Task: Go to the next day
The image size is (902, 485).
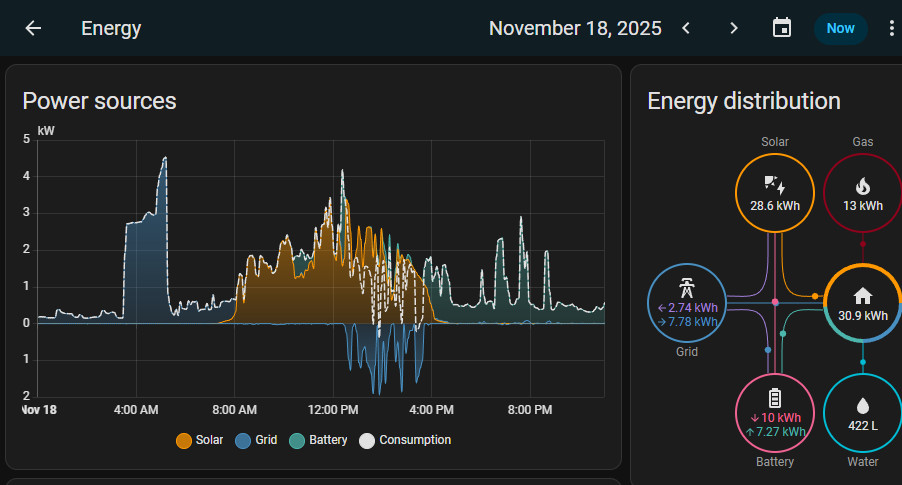Action: [734, 28]
